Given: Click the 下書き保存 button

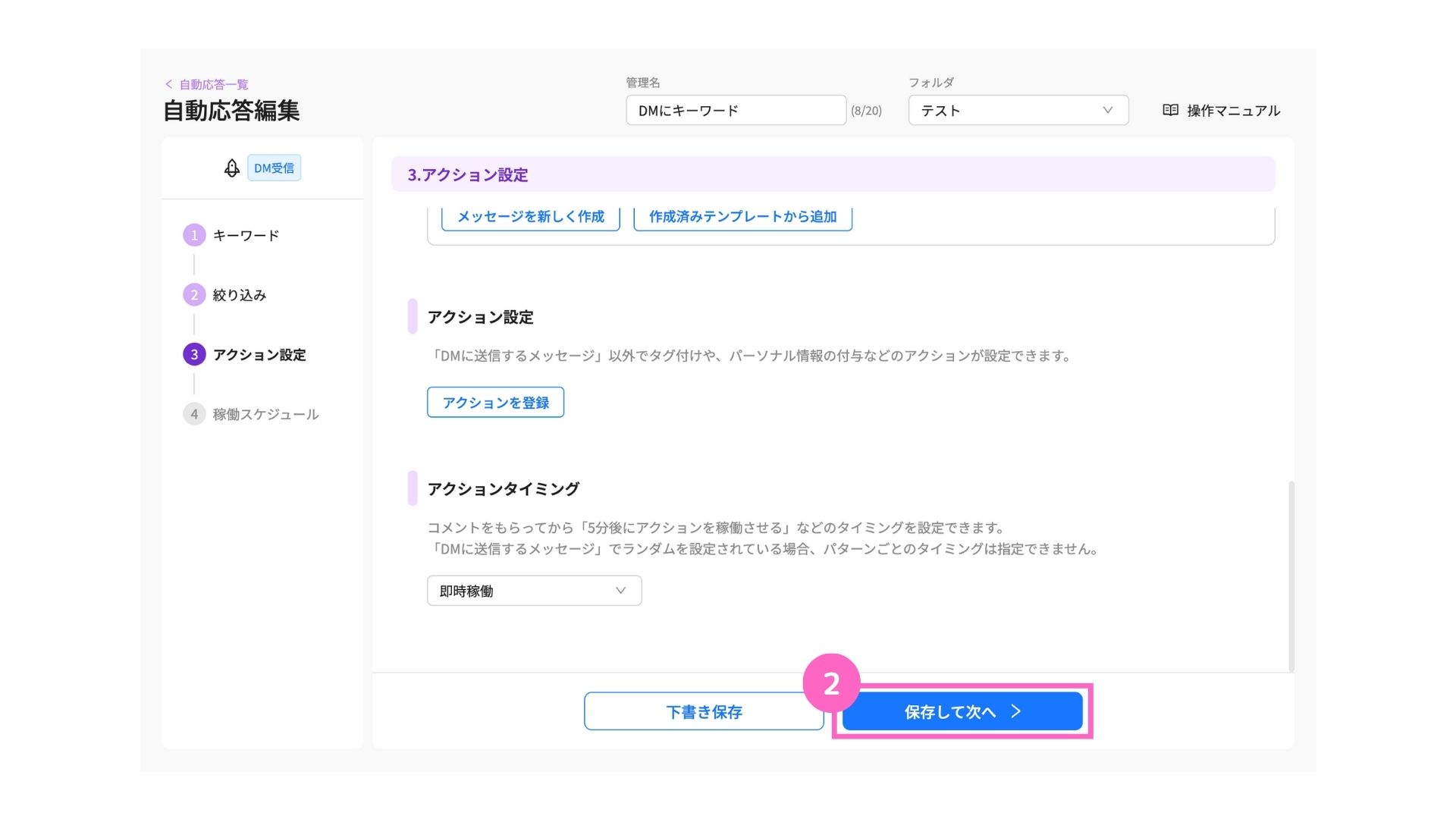Looking at the screenshot, I should point(704,711).
